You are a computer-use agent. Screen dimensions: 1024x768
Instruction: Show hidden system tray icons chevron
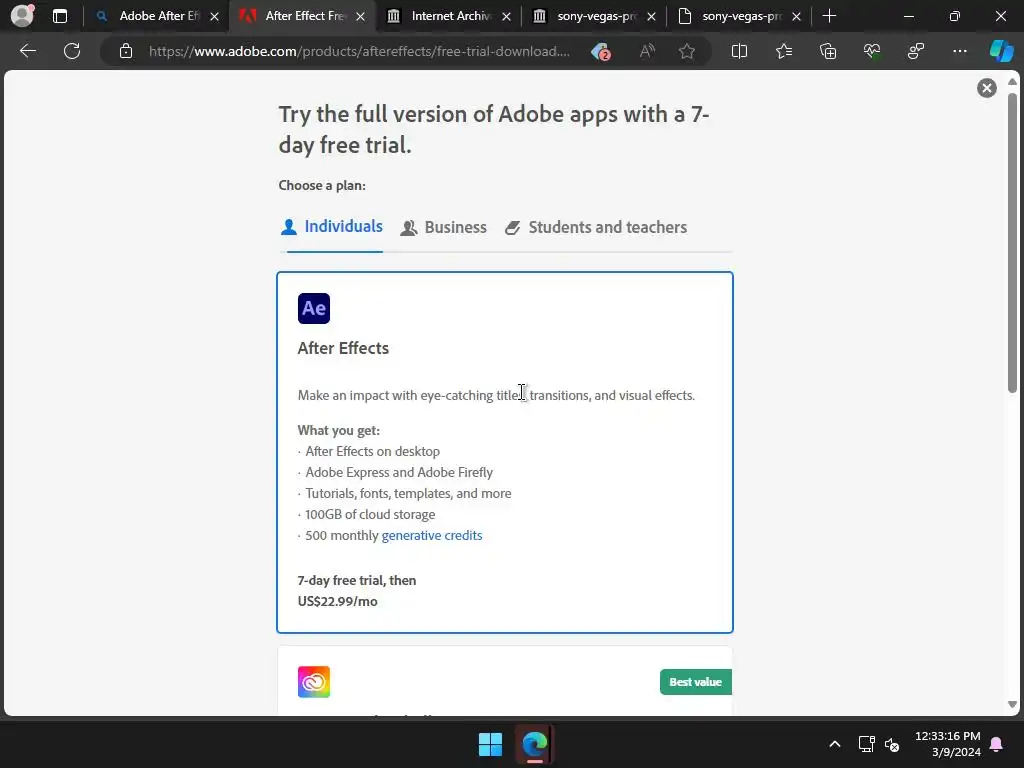(835, 744)
